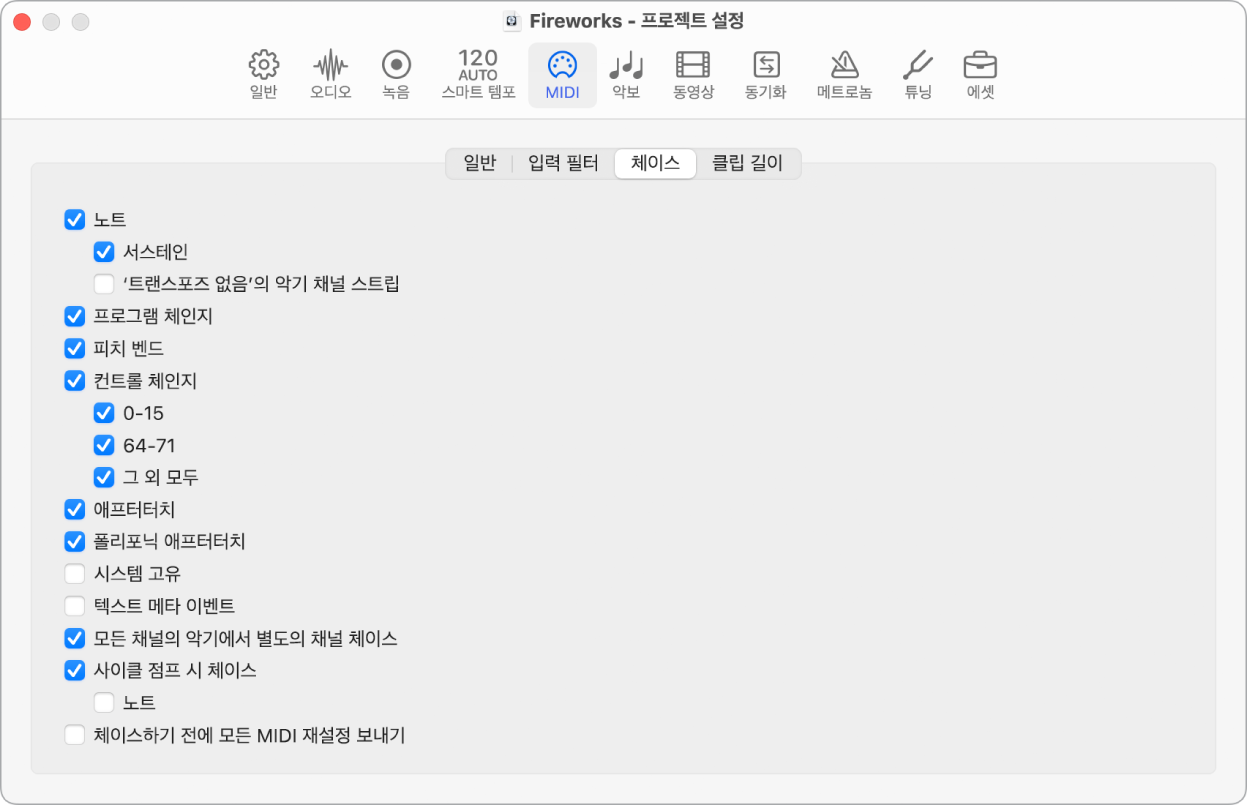Viewport: 1248px width, 806px height.
Task: Switch to the 일반 sub-tab
Action: tap(480, 164)
